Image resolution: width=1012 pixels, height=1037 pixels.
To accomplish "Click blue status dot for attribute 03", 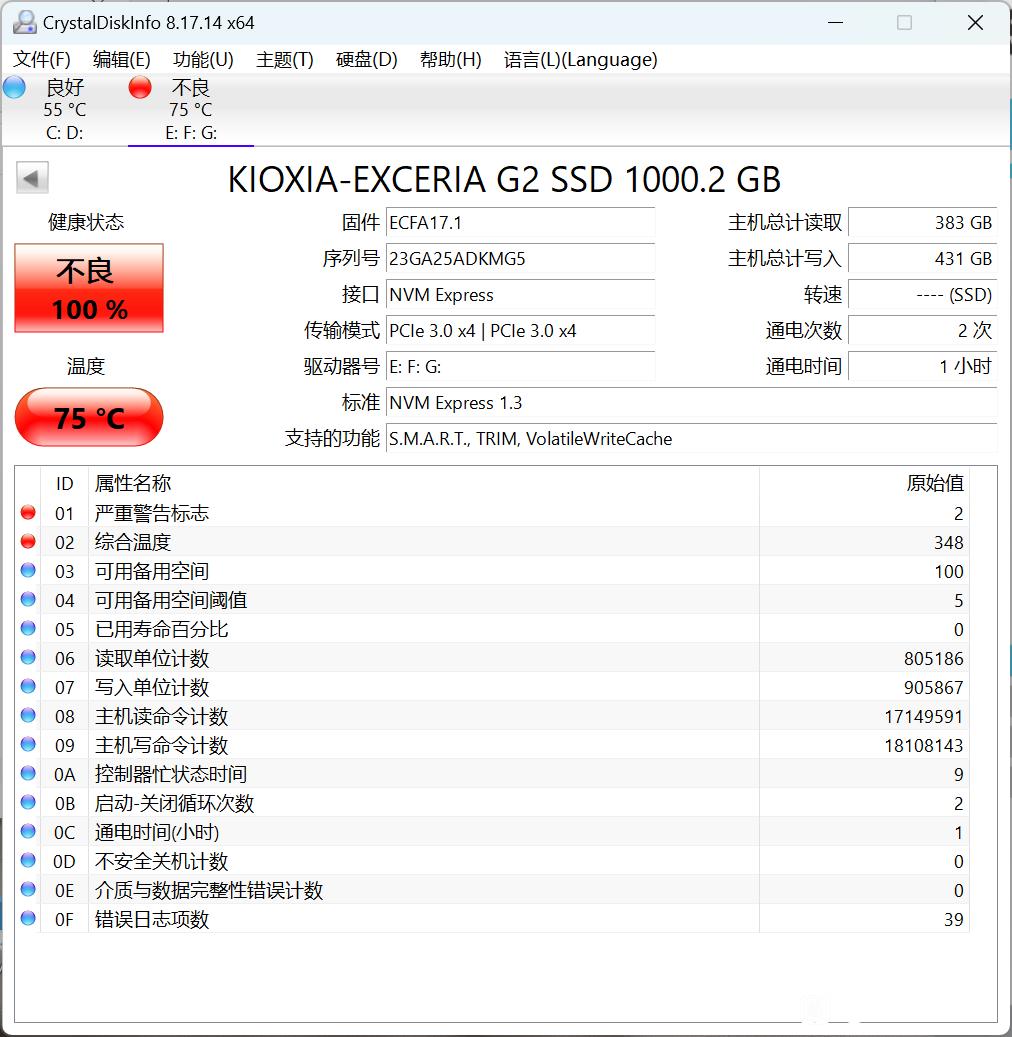I will (x=28, y=570).
